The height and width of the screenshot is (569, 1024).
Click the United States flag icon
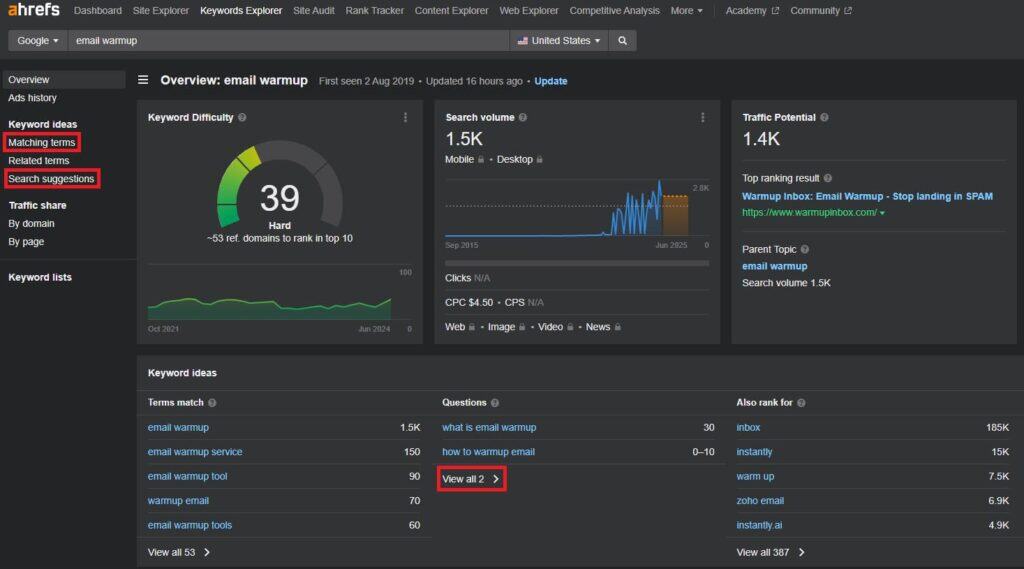pos(522,41)
